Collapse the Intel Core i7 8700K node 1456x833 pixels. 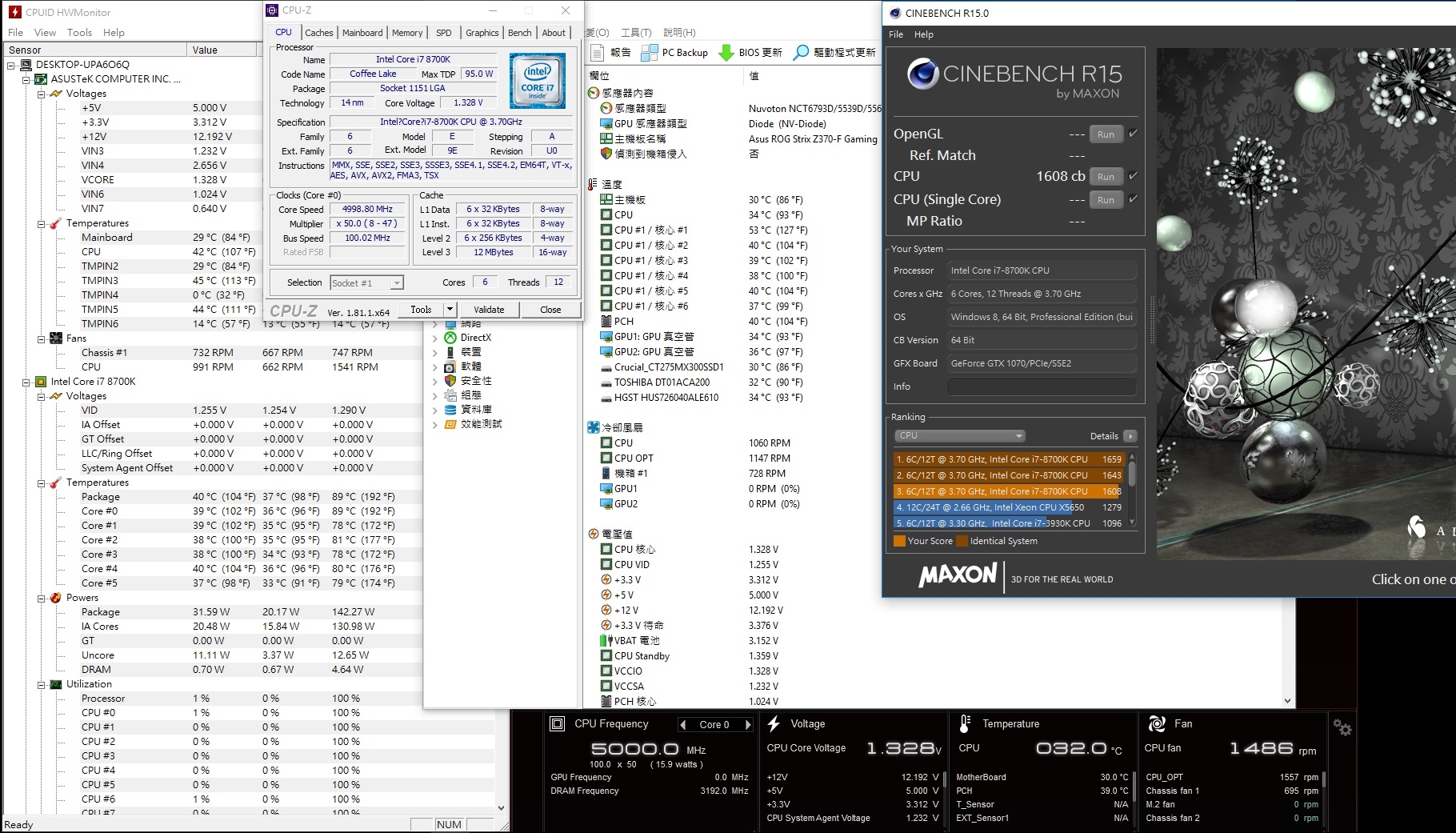(26, 382)
